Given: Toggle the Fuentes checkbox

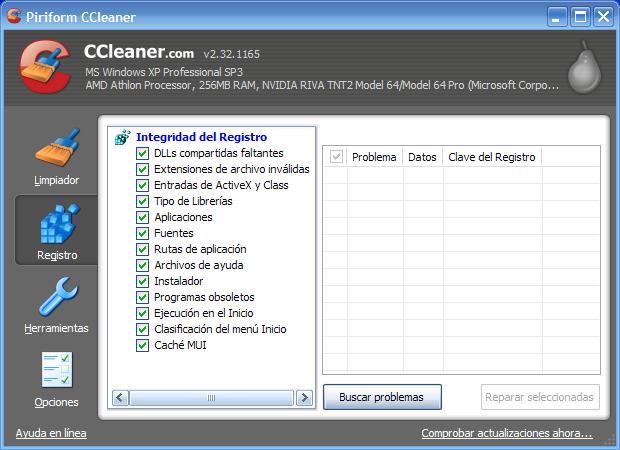Looking at the screenshot, I should pos(142,233).
